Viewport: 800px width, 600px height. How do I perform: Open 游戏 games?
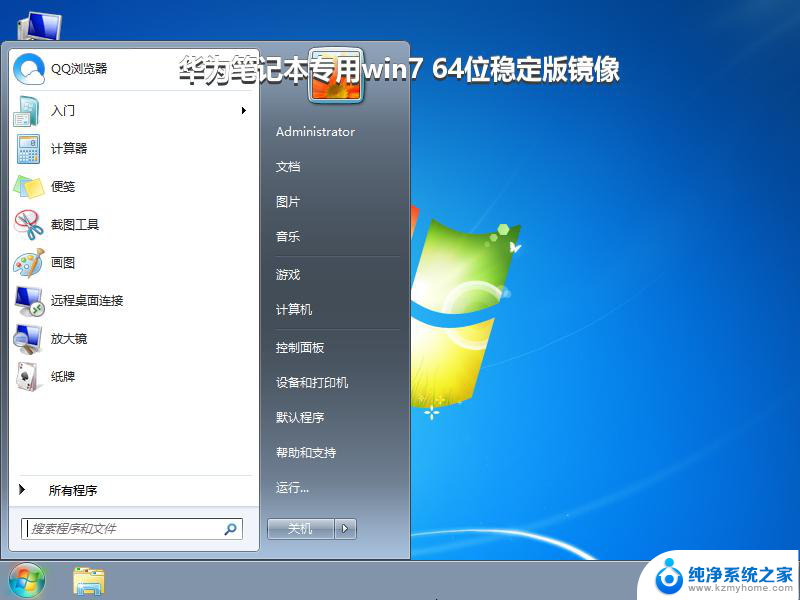tap(288, 275)
